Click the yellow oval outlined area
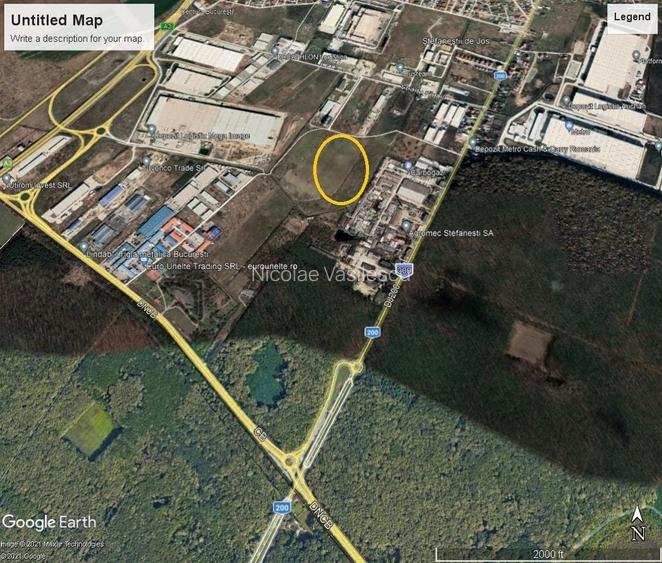 click(x=341, y=169)
